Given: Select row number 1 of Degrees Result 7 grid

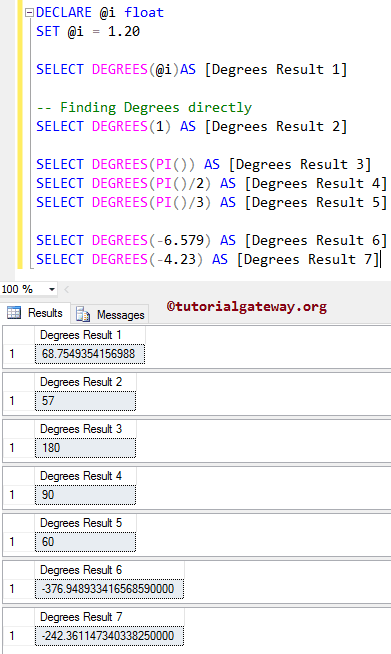Looking at the screenshot, I should click(18, 636).
